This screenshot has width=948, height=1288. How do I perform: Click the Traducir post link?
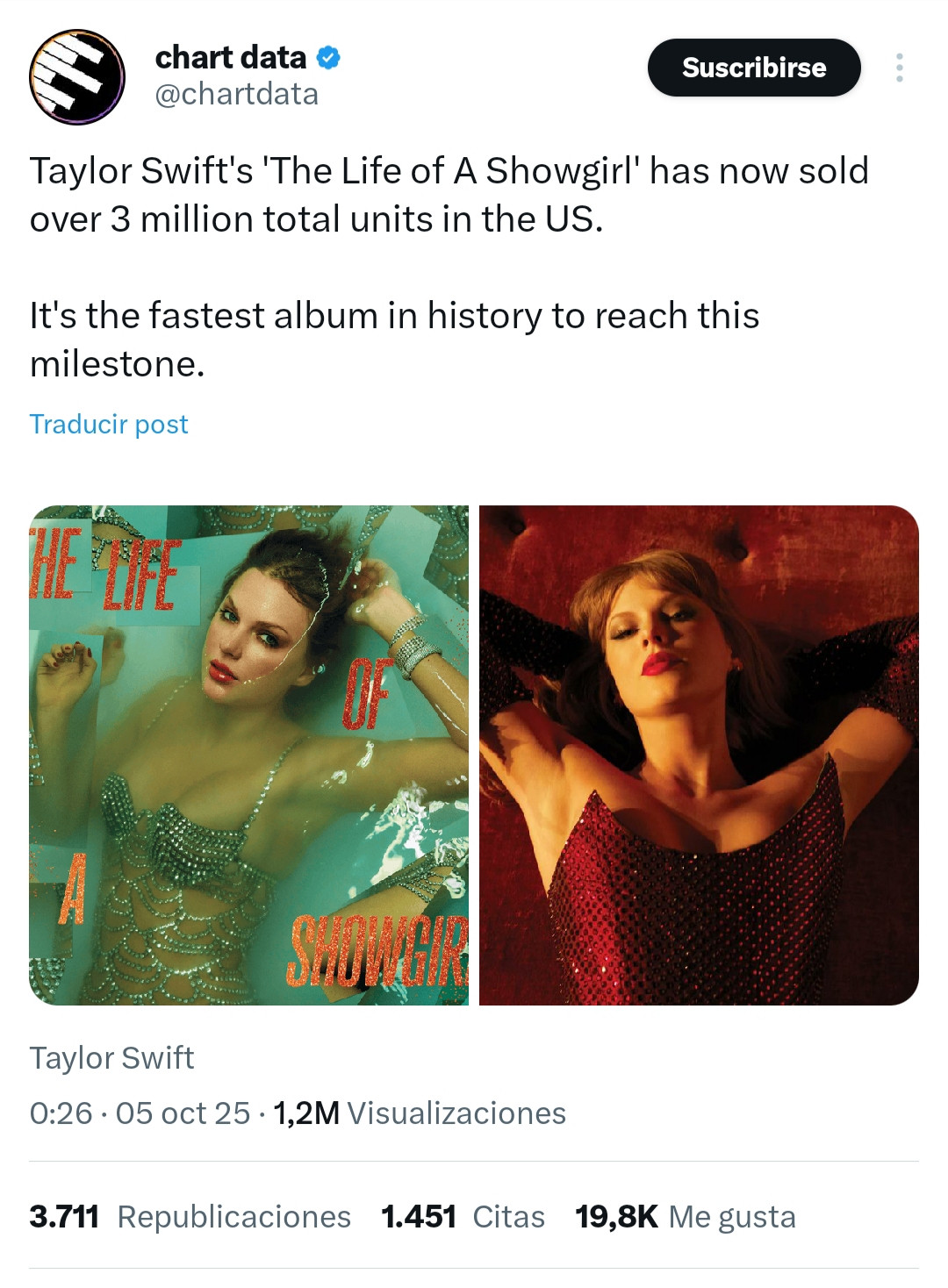tap(109, 424)
